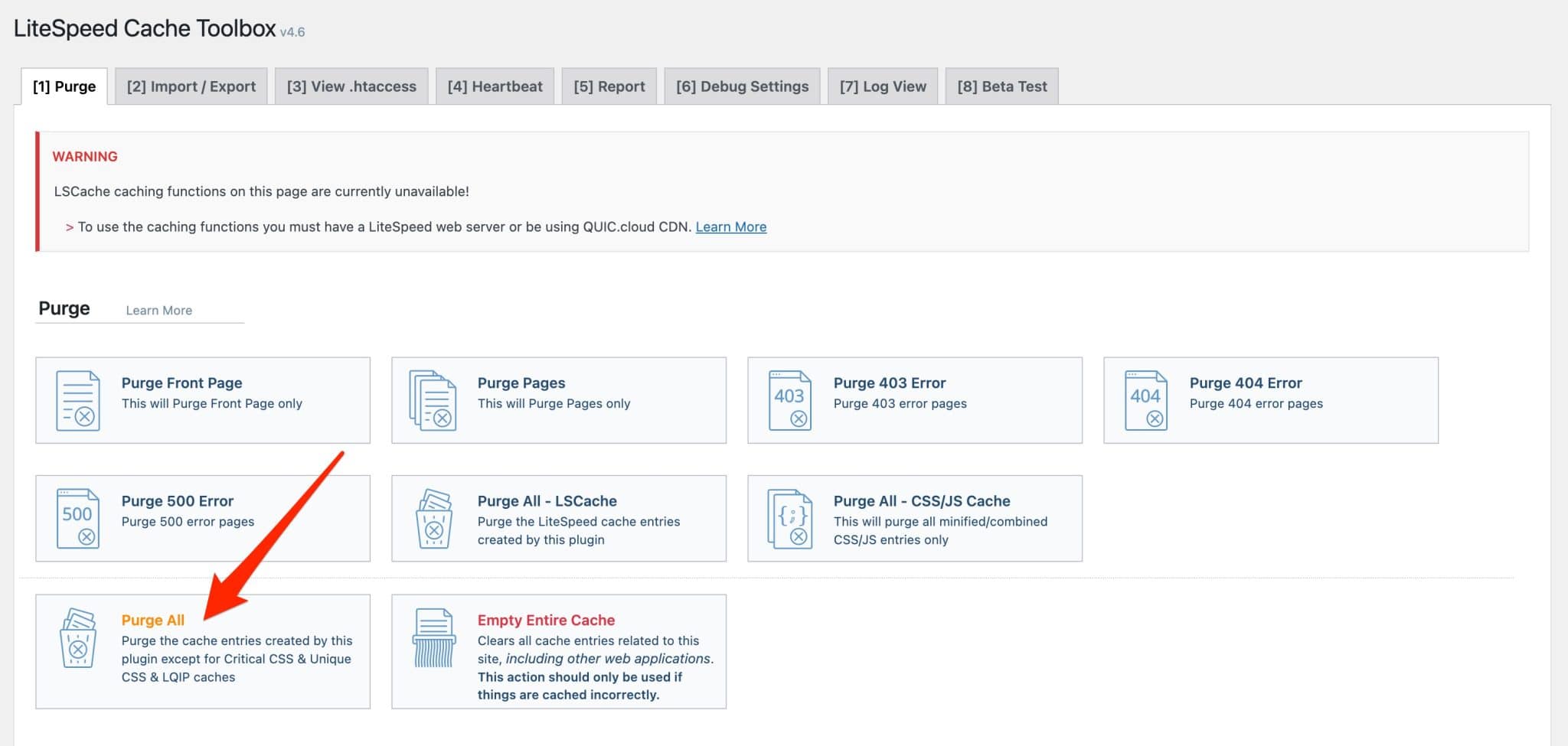Click the orange Purge All trash bin icon
The image size is (1568, 746).
(78, 637)
